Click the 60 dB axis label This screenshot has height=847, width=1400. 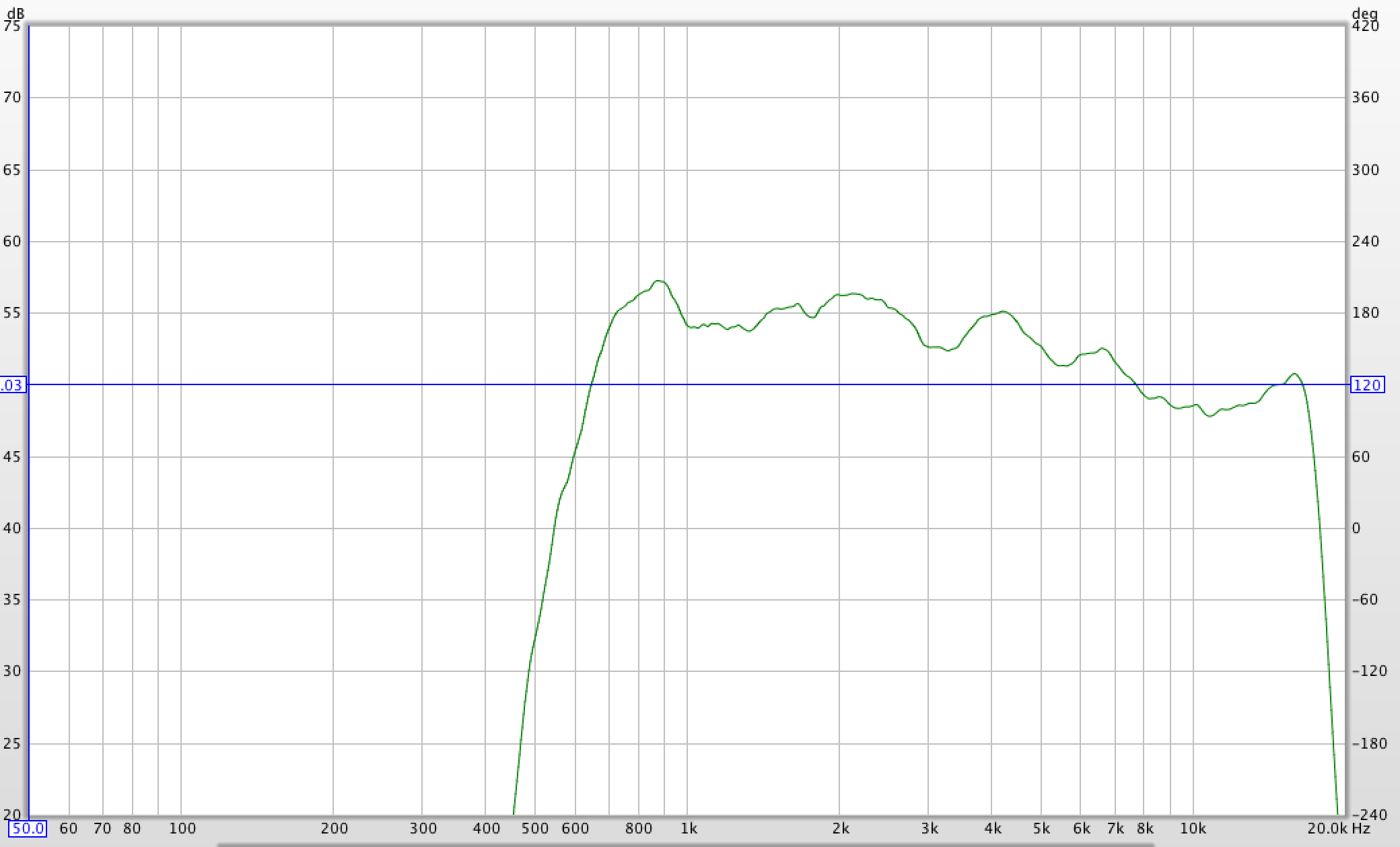point(12,242)
